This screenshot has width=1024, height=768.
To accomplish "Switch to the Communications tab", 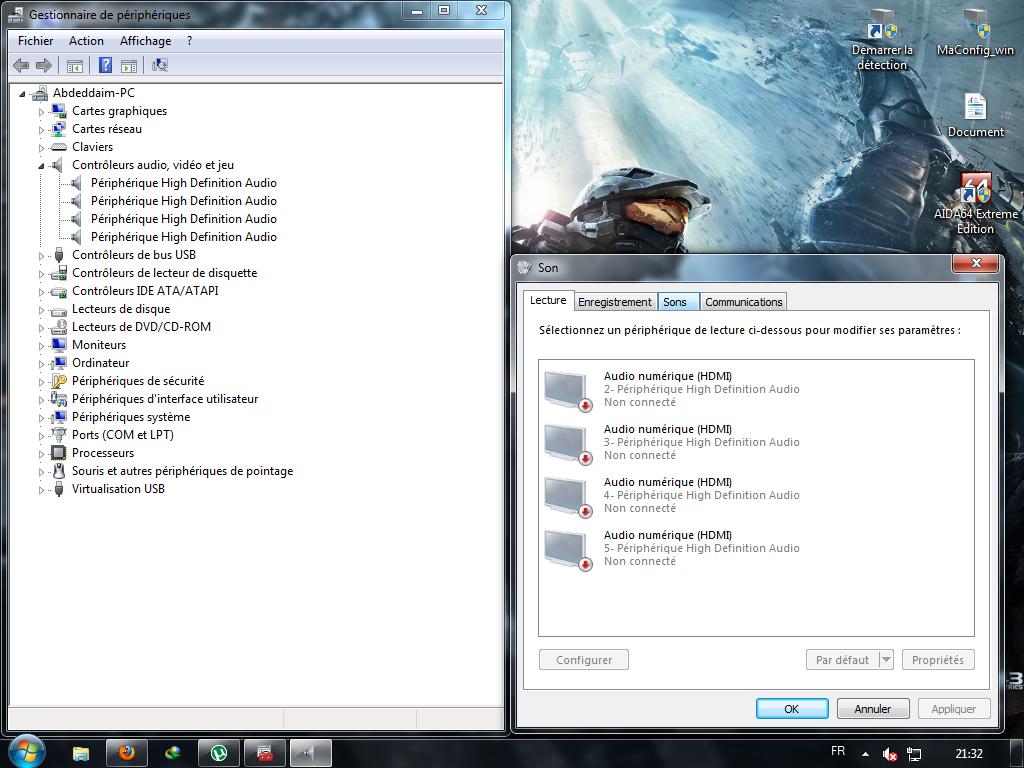I will point(743,302).
